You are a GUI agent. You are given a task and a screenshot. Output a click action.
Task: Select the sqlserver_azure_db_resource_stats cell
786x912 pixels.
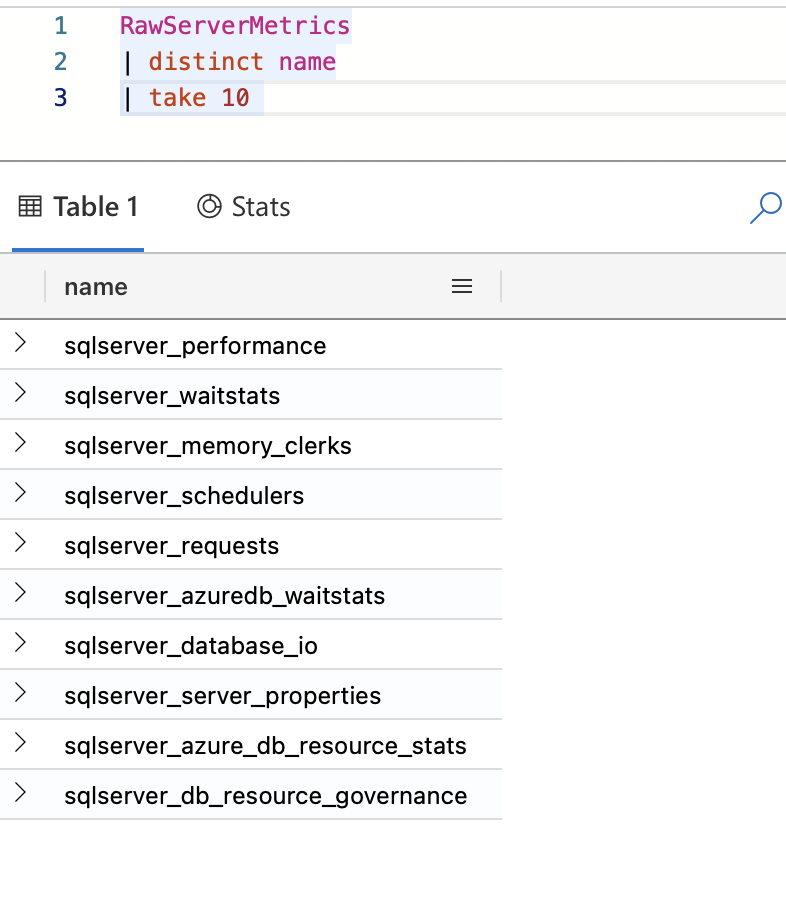(x=265, y=746)
